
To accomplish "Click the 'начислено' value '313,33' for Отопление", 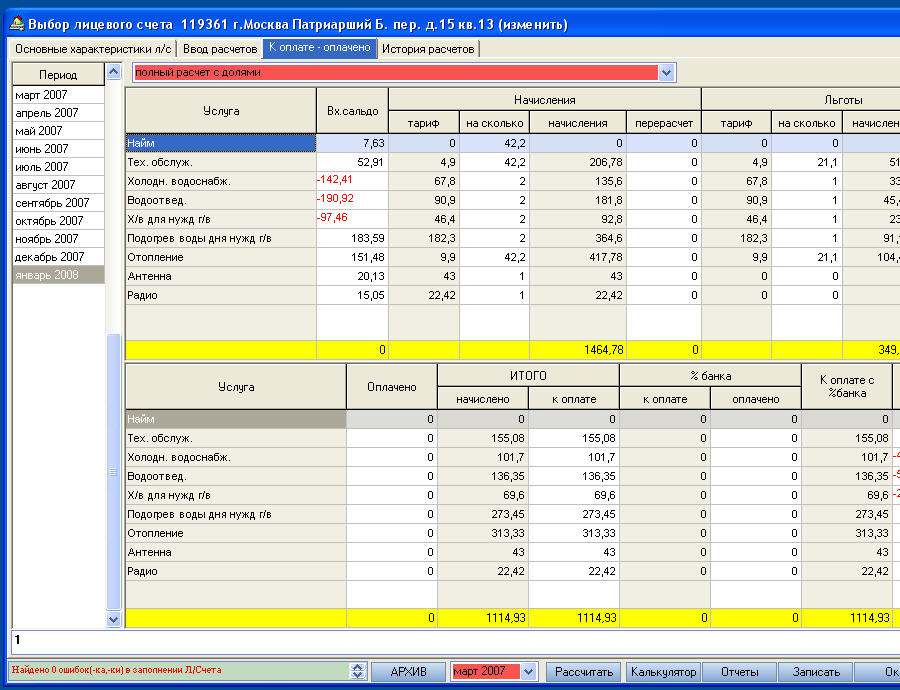I will 507,533.
